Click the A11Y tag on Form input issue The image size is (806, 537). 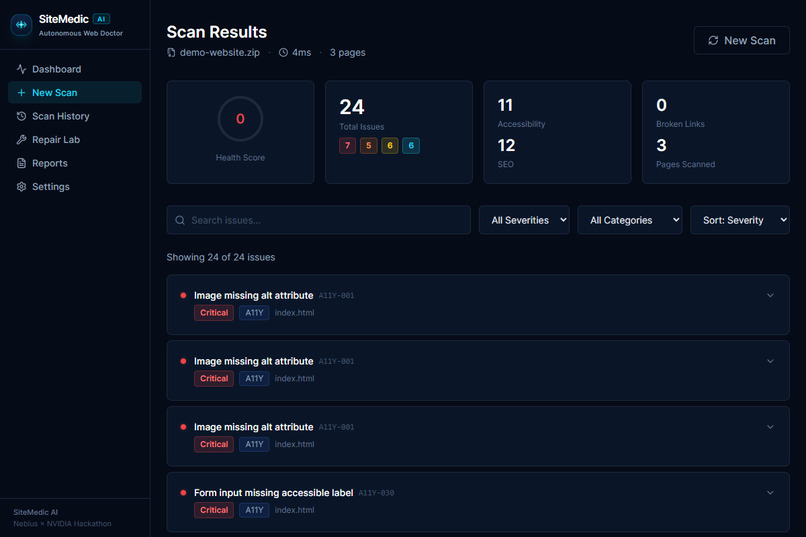coord(254,510)
